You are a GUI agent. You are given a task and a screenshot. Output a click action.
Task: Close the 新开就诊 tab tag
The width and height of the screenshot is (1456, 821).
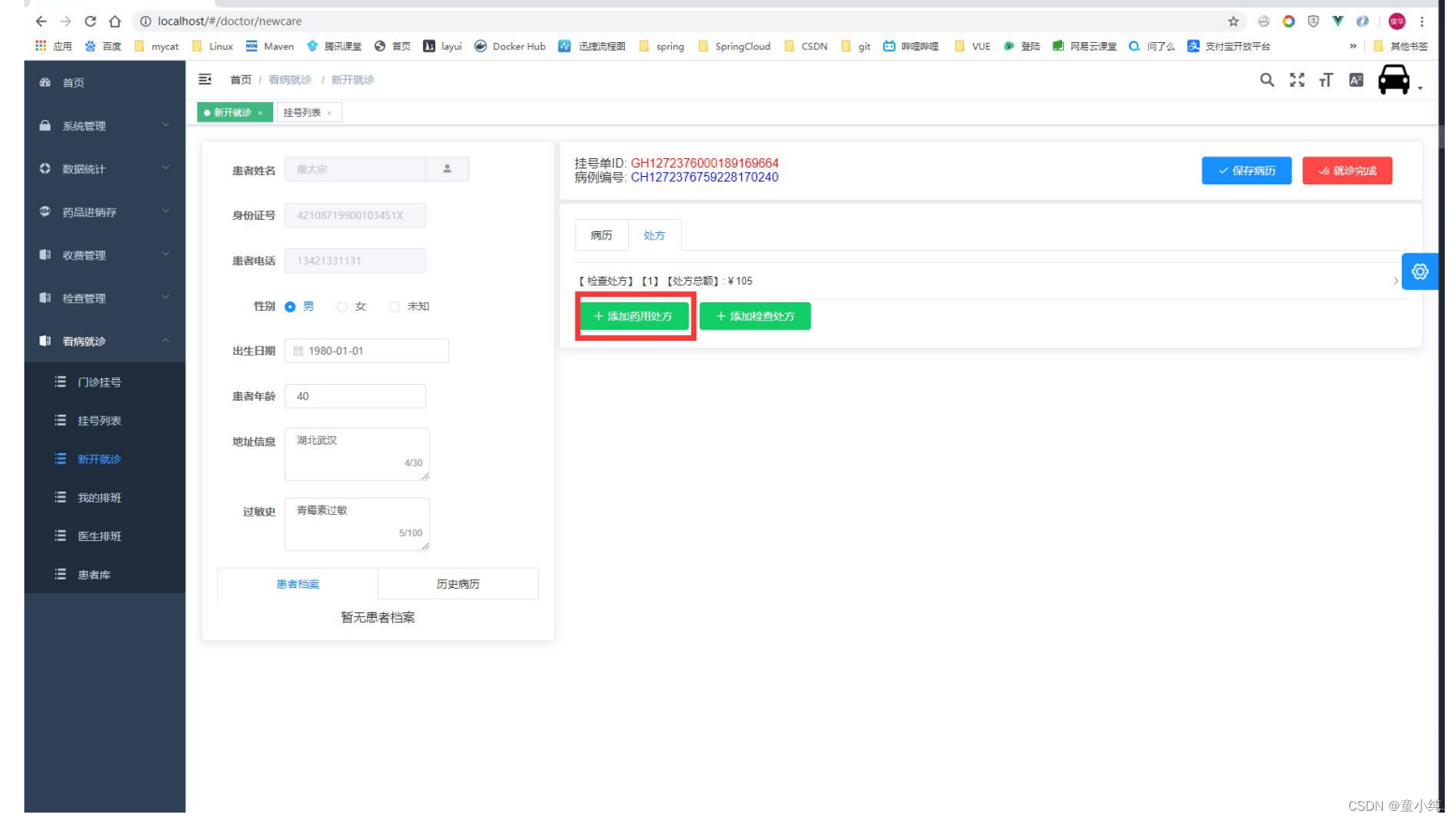(x=260, y=113)
